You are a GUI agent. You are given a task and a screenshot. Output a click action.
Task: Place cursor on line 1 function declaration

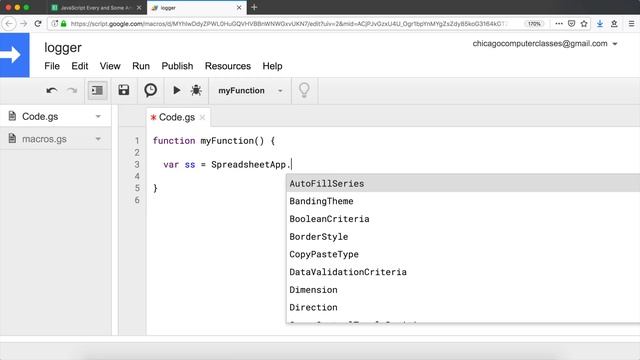click(x=213, y=141)
